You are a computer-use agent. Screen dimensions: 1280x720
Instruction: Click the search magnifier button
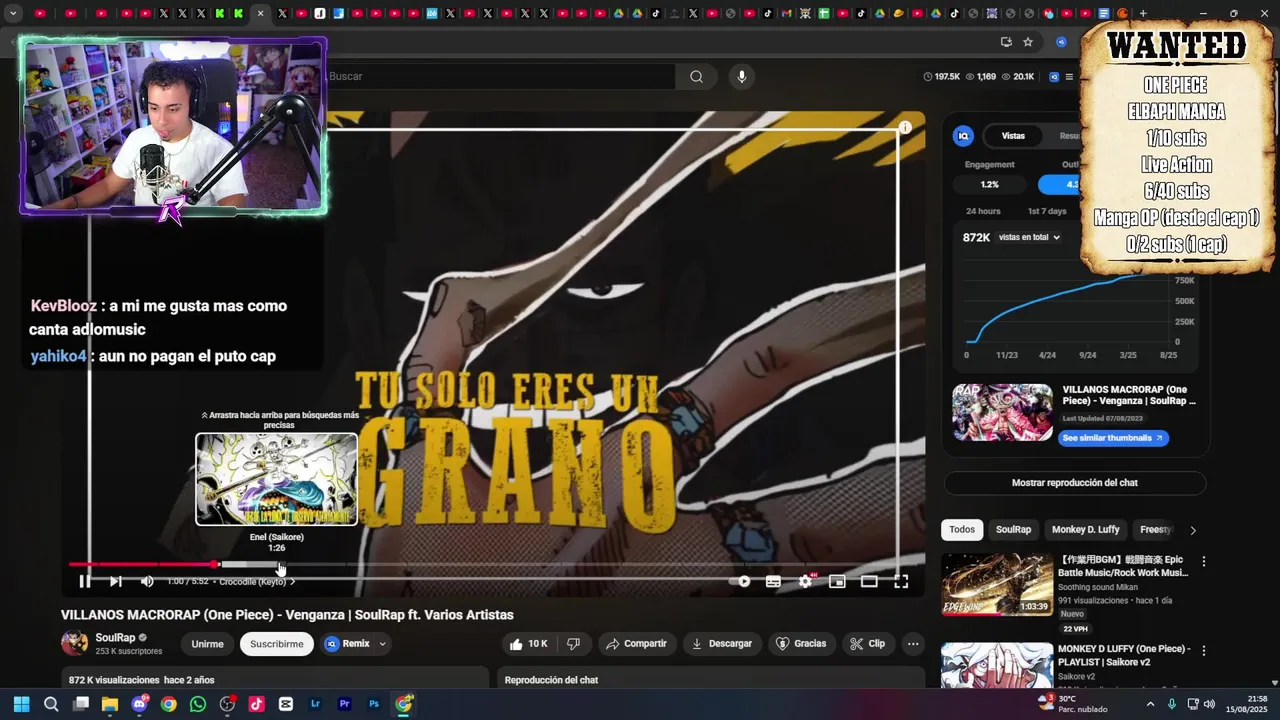click(x=696, y=76)
